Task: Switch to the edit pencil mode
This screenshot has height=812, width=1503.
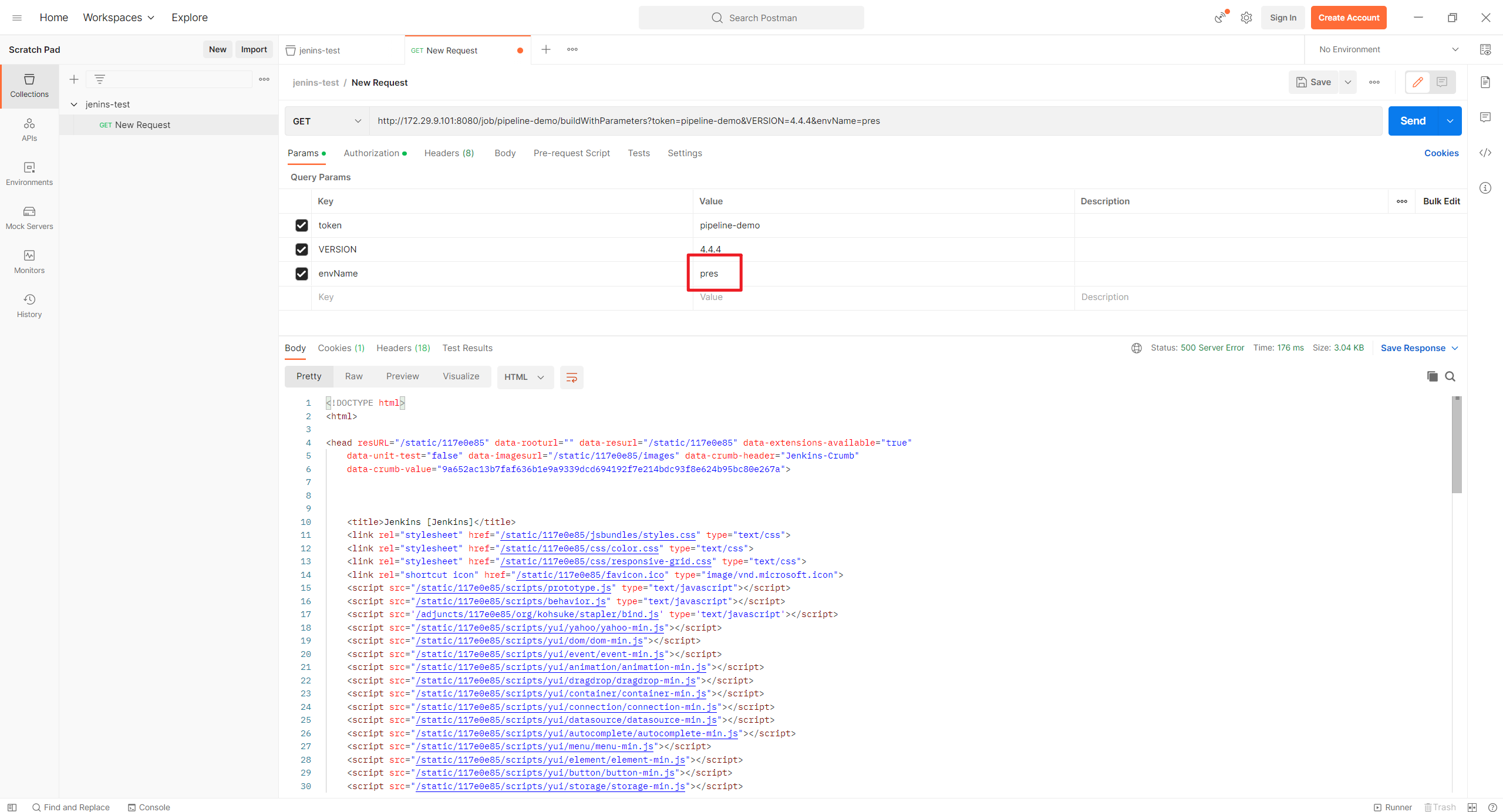Action: click(1418, 82)
